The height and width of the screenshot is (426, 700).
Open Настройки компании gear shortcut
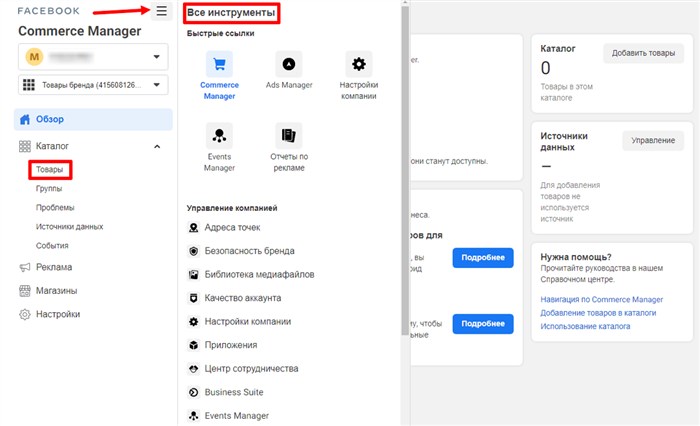tap(358, 64)
